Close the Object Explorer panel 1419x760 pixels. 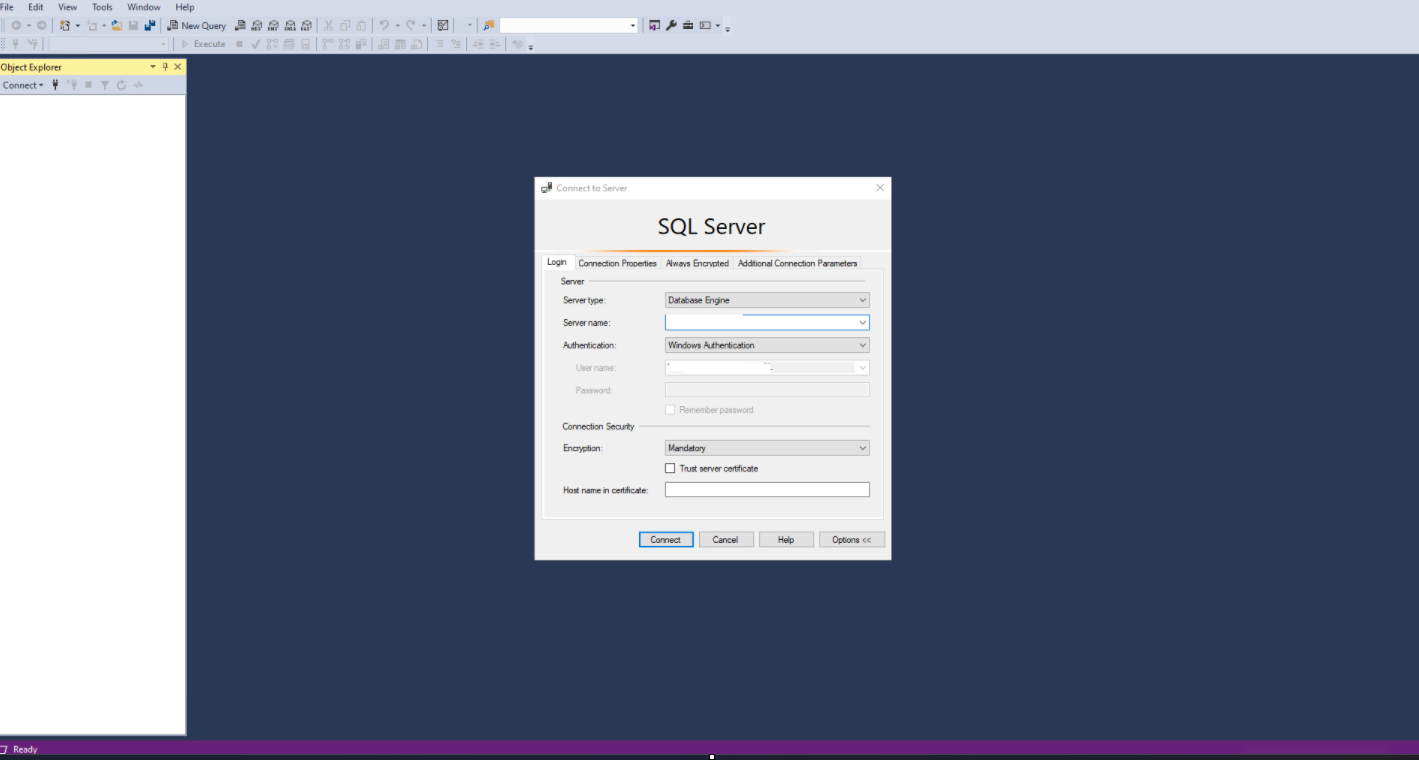click(178, 67)
